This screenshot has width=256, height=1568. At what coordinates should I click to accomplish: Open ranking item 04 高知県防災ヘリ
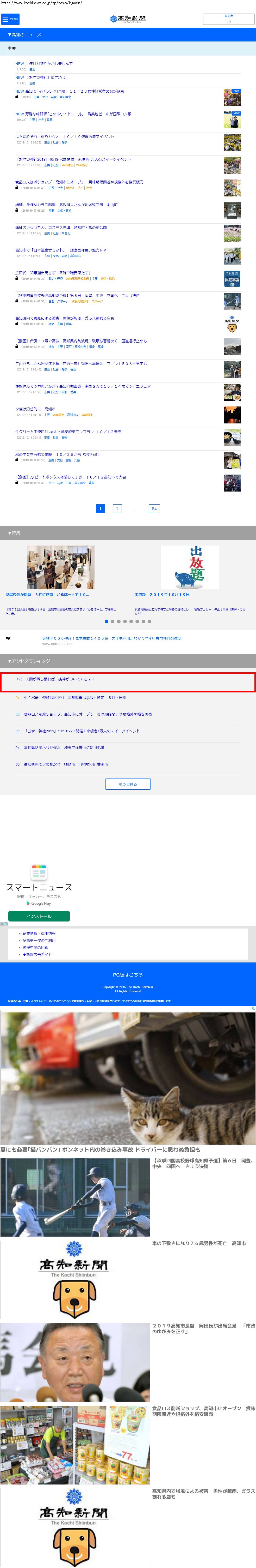(64, 747)
